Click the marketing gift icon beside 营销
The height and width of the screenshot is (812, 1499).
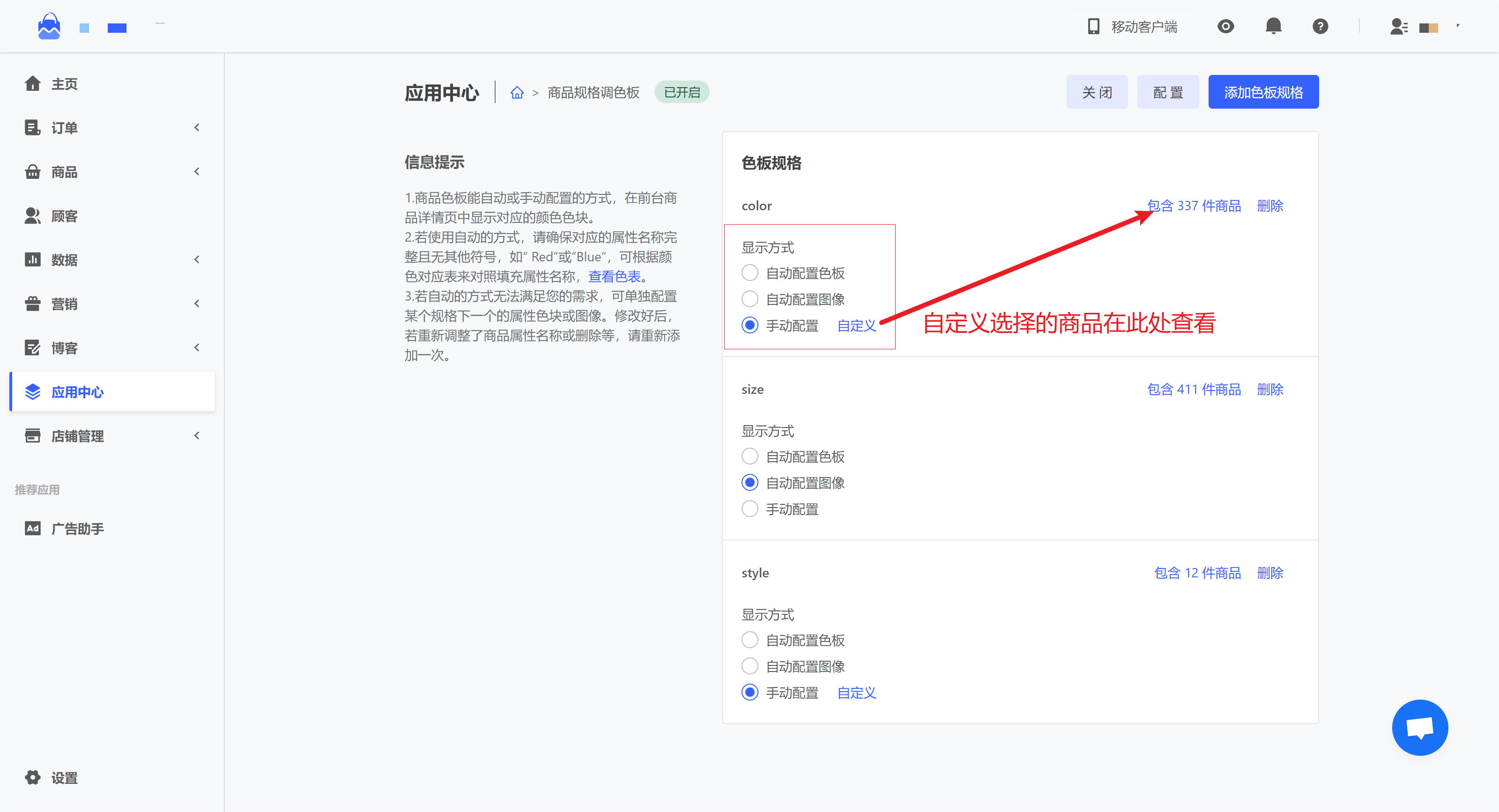tap(33, 303)
